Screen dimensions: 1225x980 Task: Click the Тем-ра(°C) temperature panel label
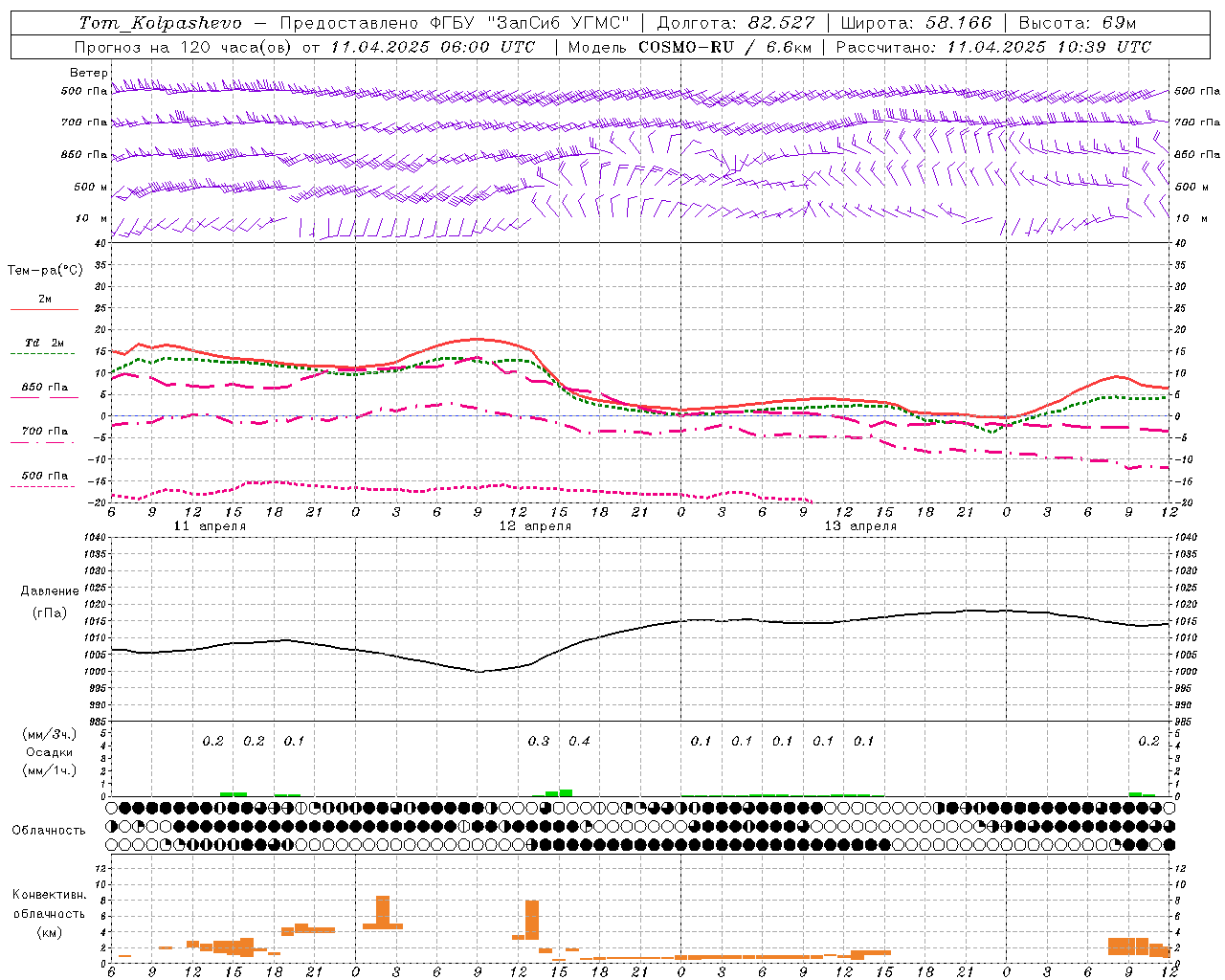[x=45, y=271]
